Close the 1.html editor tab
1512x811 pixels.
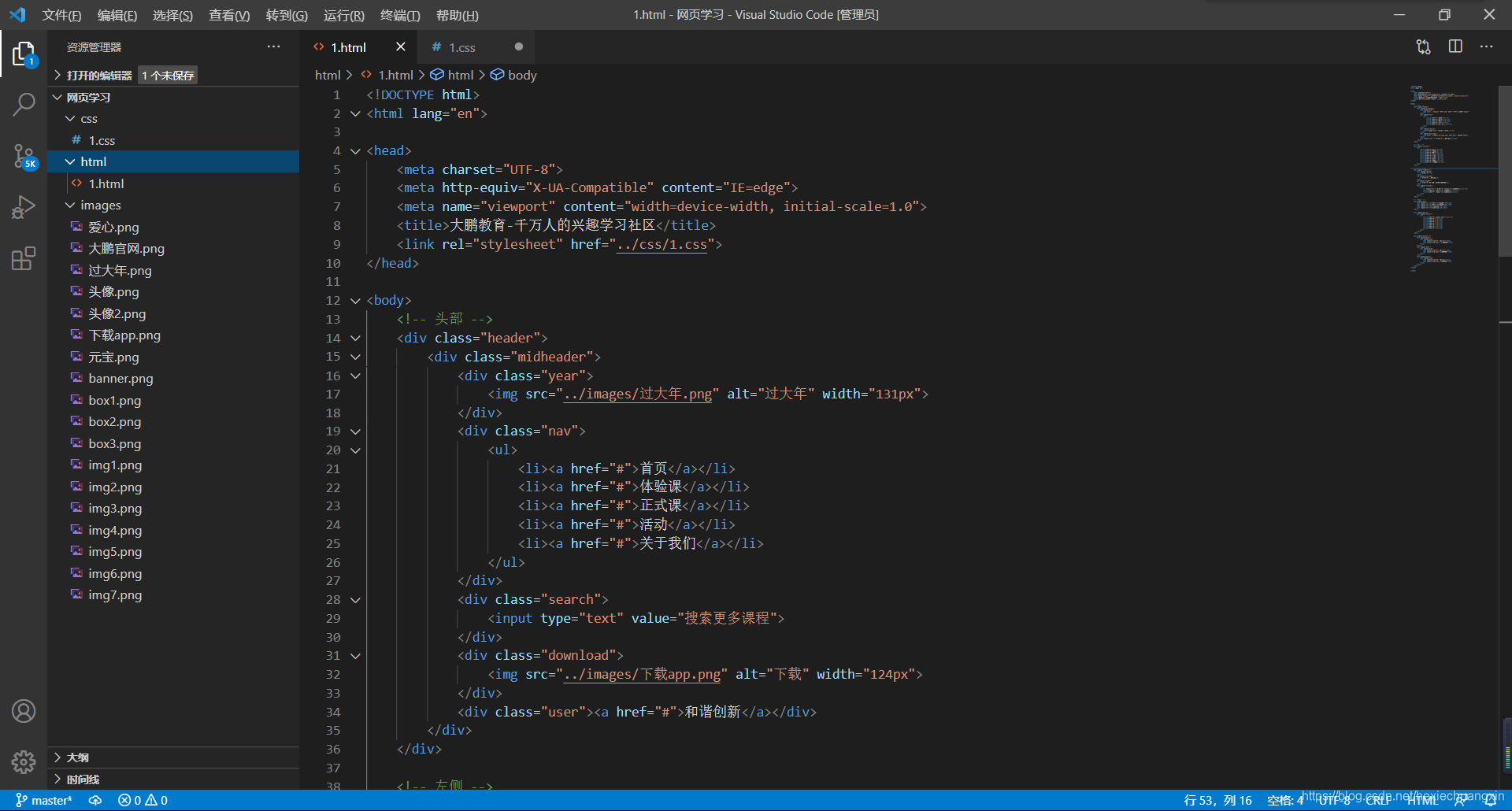[x=400, y=46]
